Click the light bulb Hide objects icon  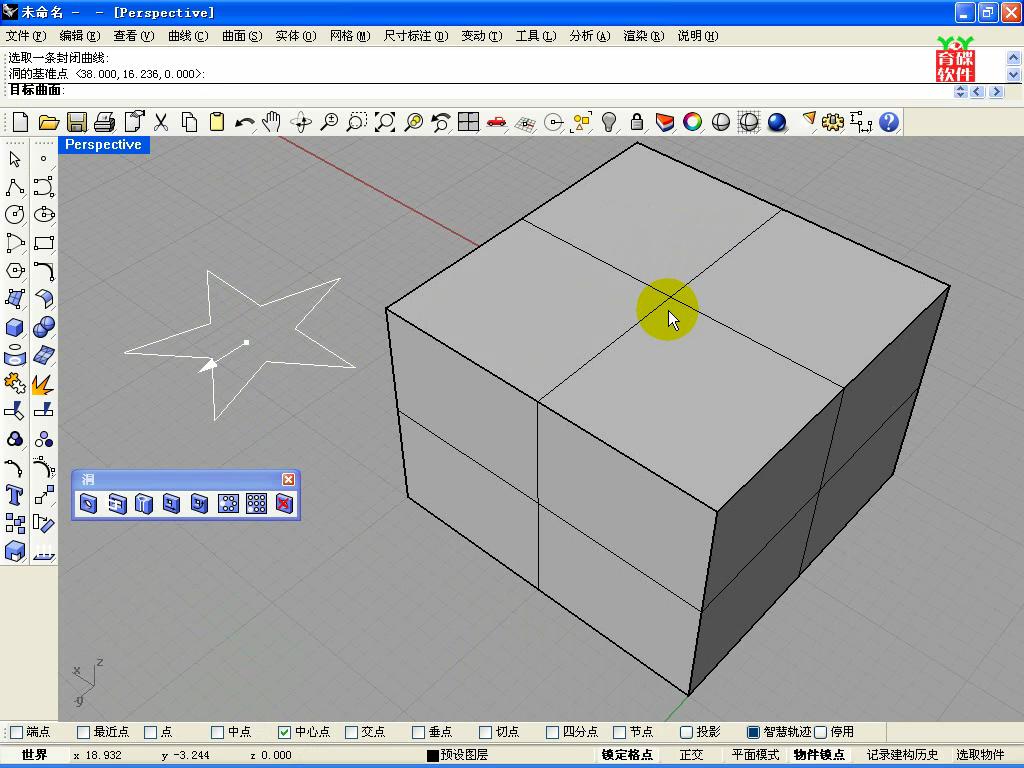pyautogui.click(x=609, y=122)
